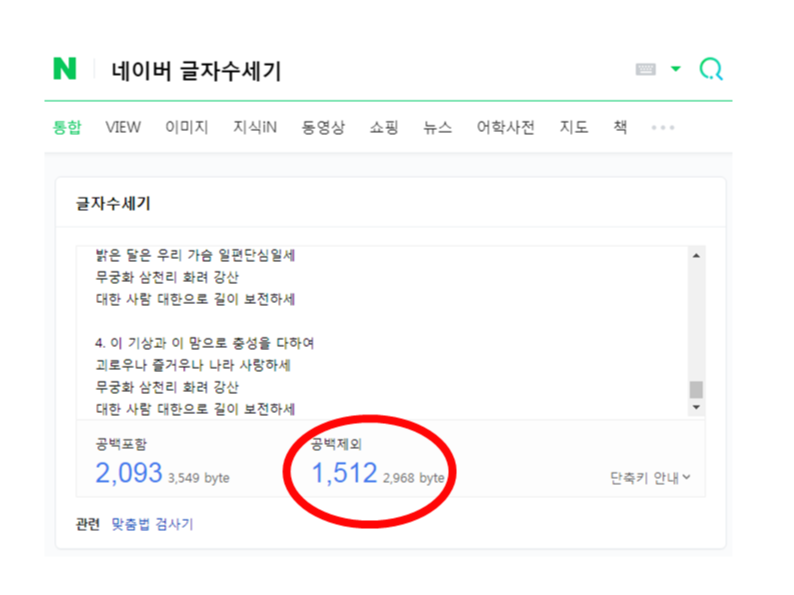Image resolution: width=794 pixels, height=595 pixels.
Task: Click the 공백제외 label
Action: (x=336, y=444)
